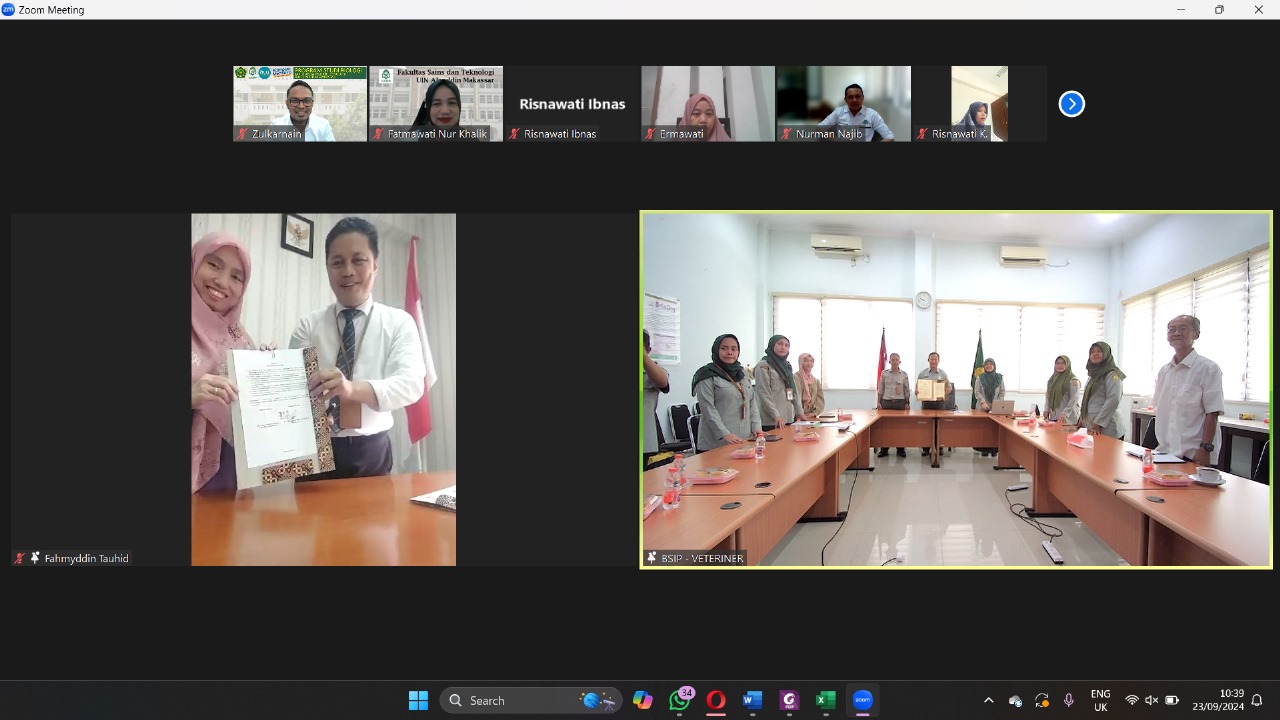Screen dimensions: 1280x720
Task: Expand hidden icons with the tray chevron
Action: (988, 700)
